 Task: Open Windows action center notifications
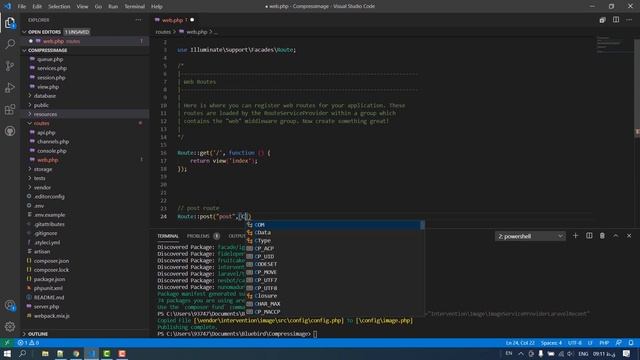coord(627,353)
